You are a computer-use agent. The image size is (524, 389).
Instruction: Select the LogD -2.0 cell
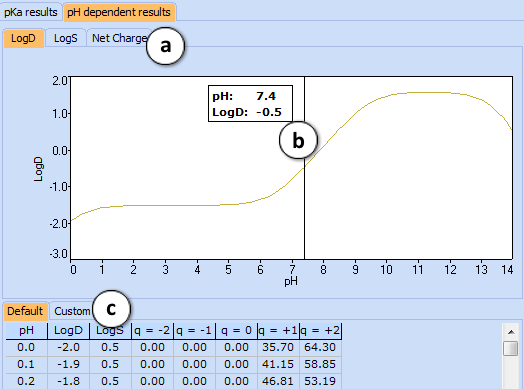69,348
